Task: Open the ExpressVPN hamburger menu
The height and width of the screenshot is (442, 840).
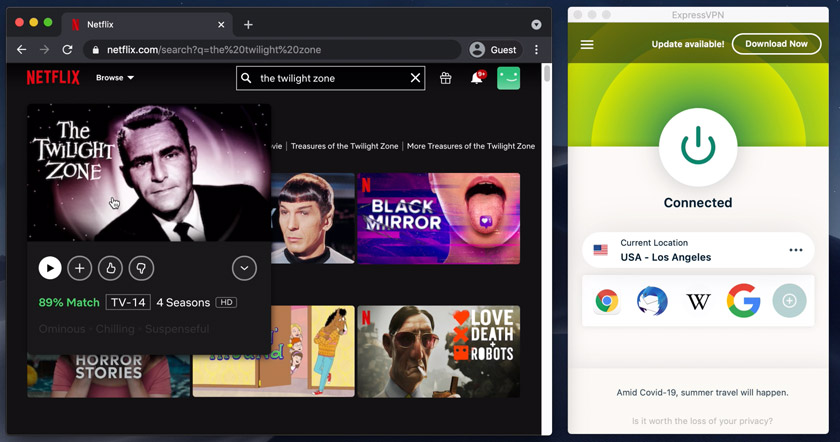Action: point(587,44)
